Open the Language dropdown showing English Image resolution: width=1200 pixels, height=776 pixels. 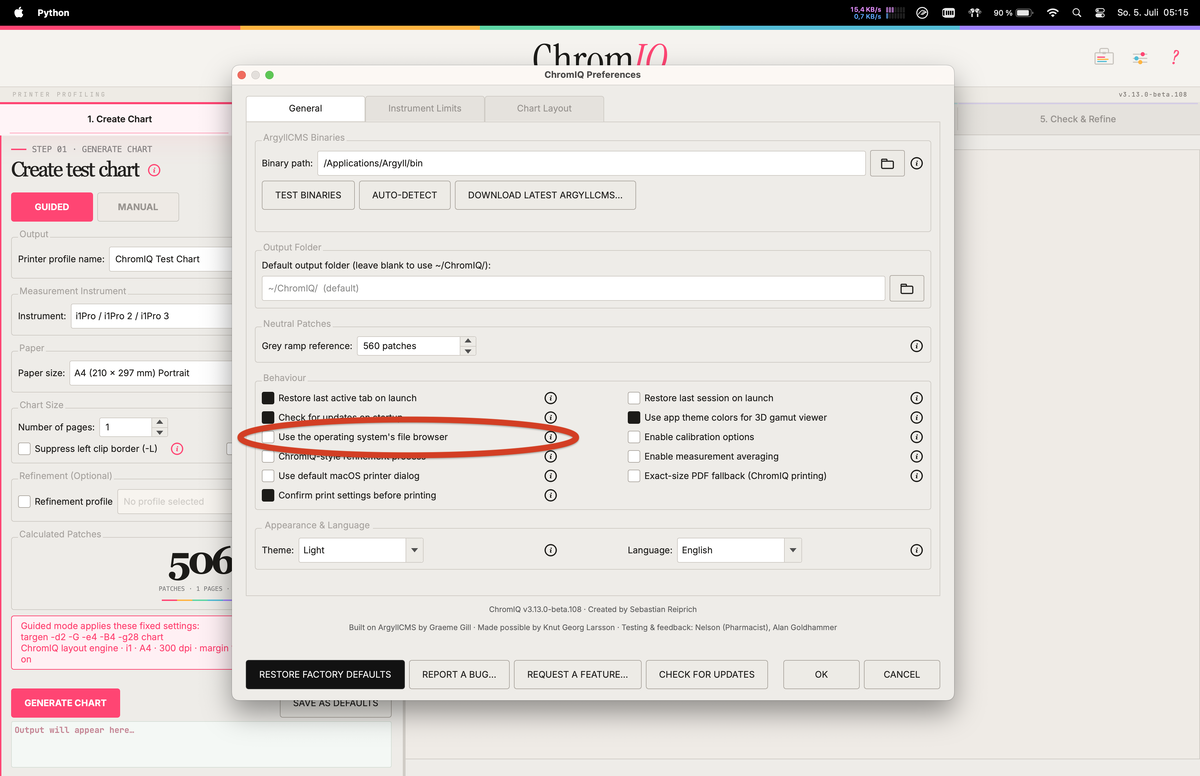[739, 550]
